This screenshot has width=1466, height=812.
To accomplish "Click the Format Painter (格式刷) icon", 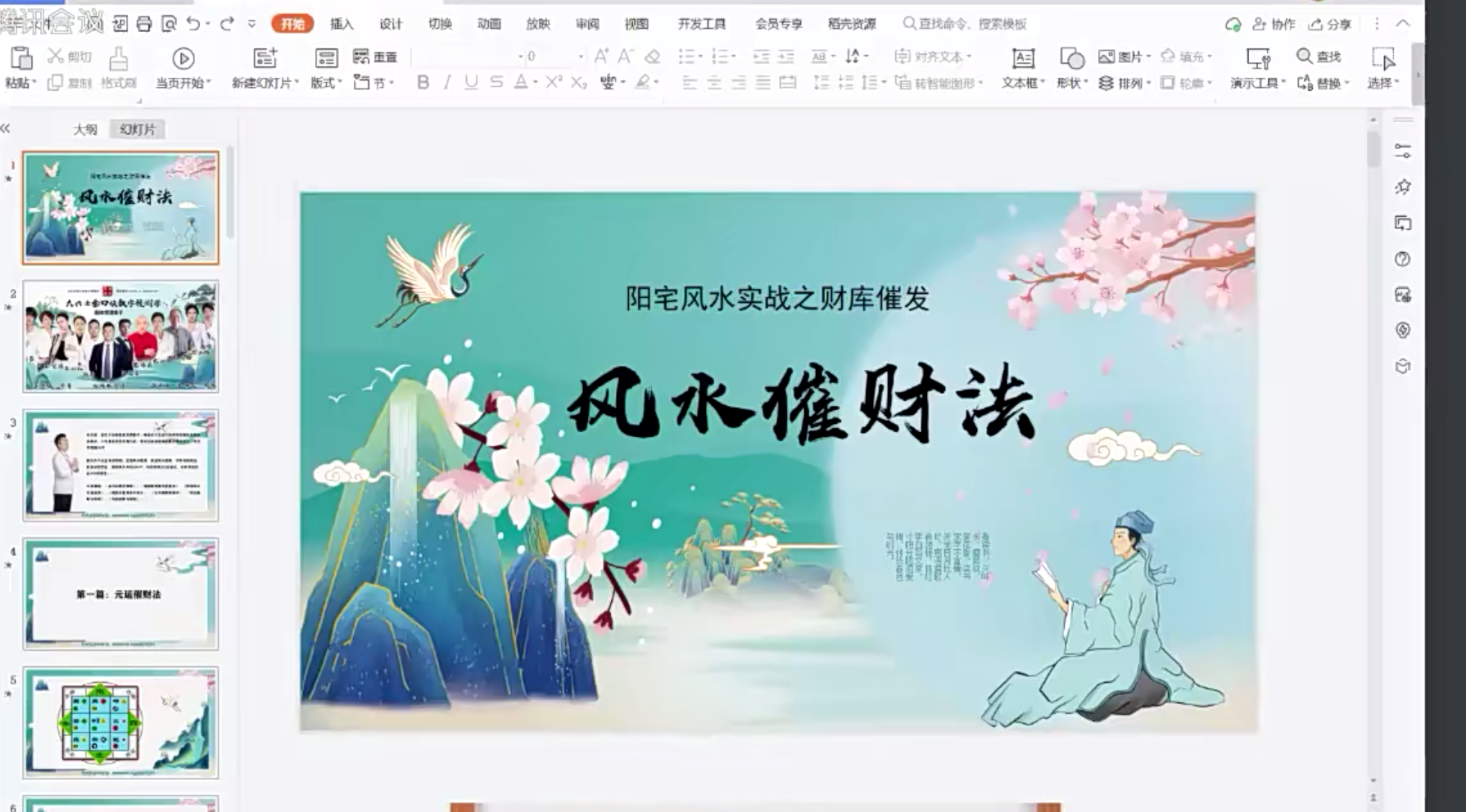I will pyautogui.click(x=119, y=59).
